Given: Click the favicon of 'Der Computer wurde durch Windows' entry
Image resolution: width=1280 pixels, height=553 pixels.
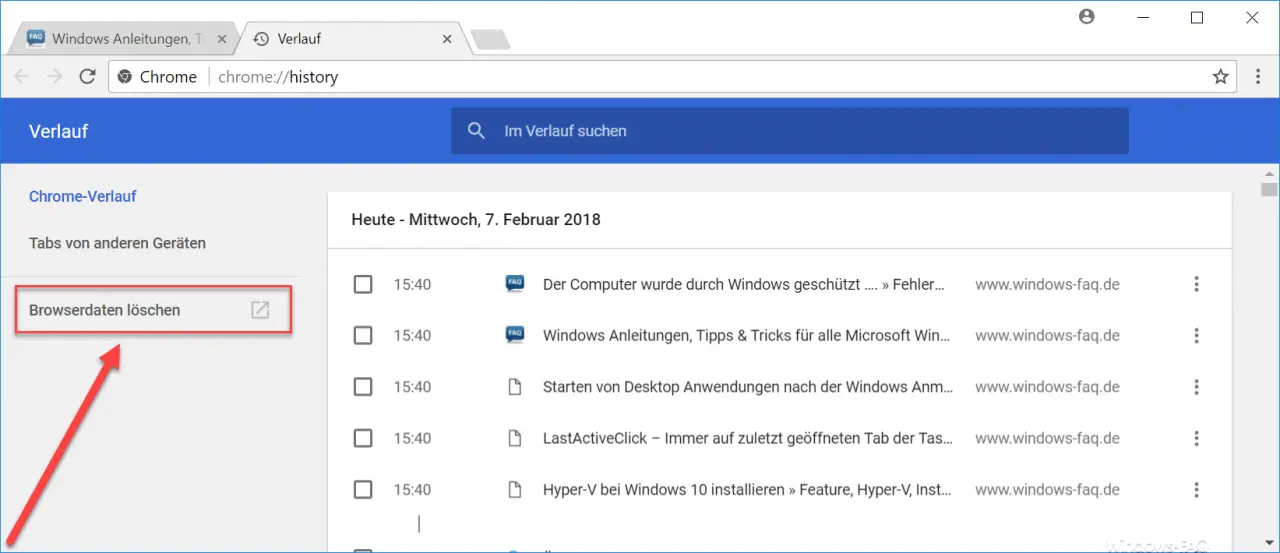Looking at the screenshot, I should (515, 284).
